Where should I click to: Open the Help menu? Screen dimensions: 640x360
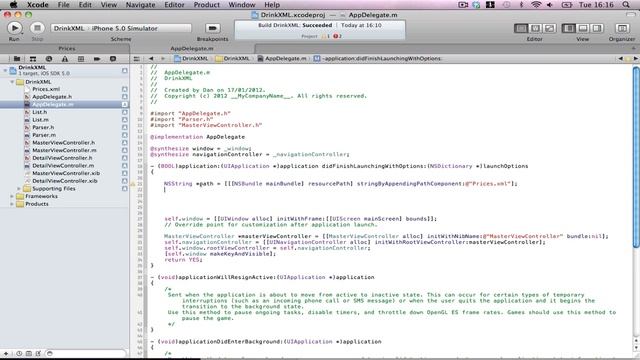coord(272,5)
